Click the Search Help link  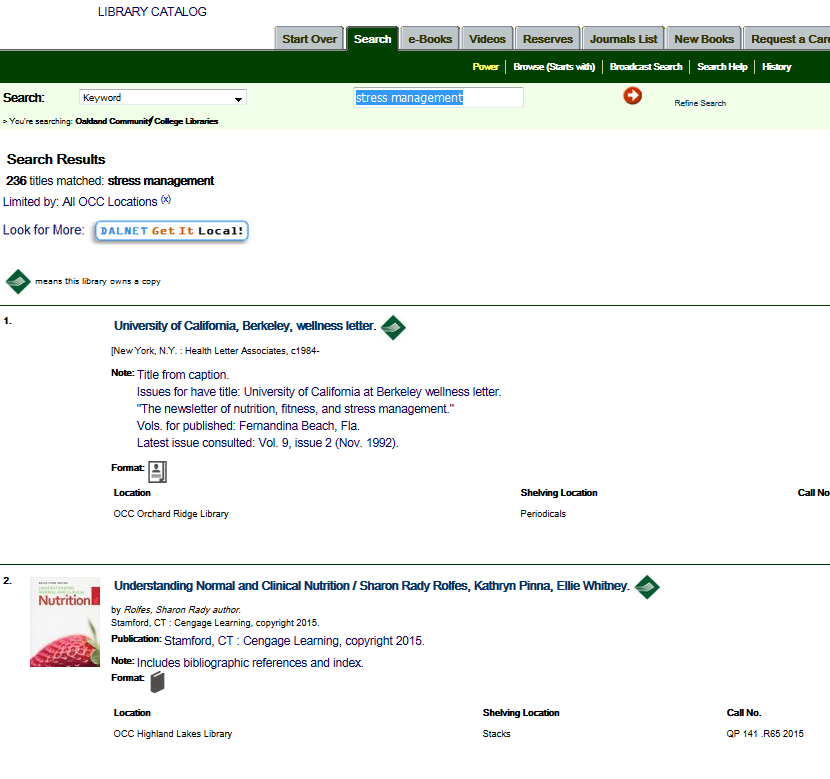pos(721,66)
